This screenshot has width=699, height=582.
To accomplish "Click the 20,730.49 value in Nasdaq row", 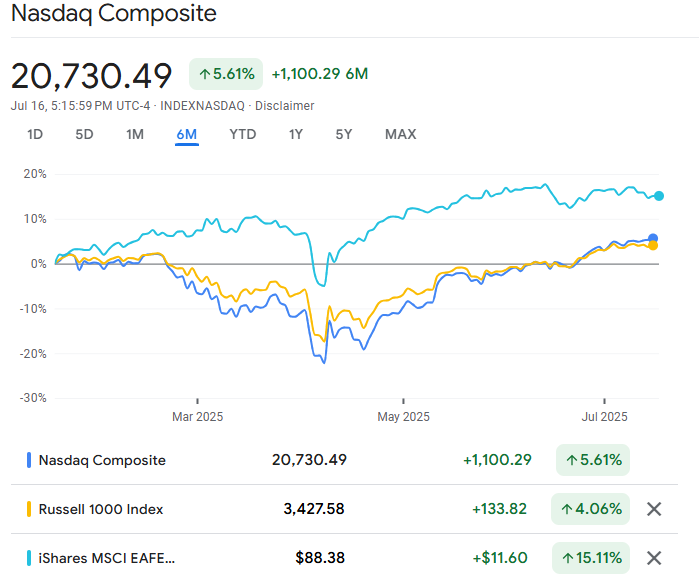I will 309,460.
